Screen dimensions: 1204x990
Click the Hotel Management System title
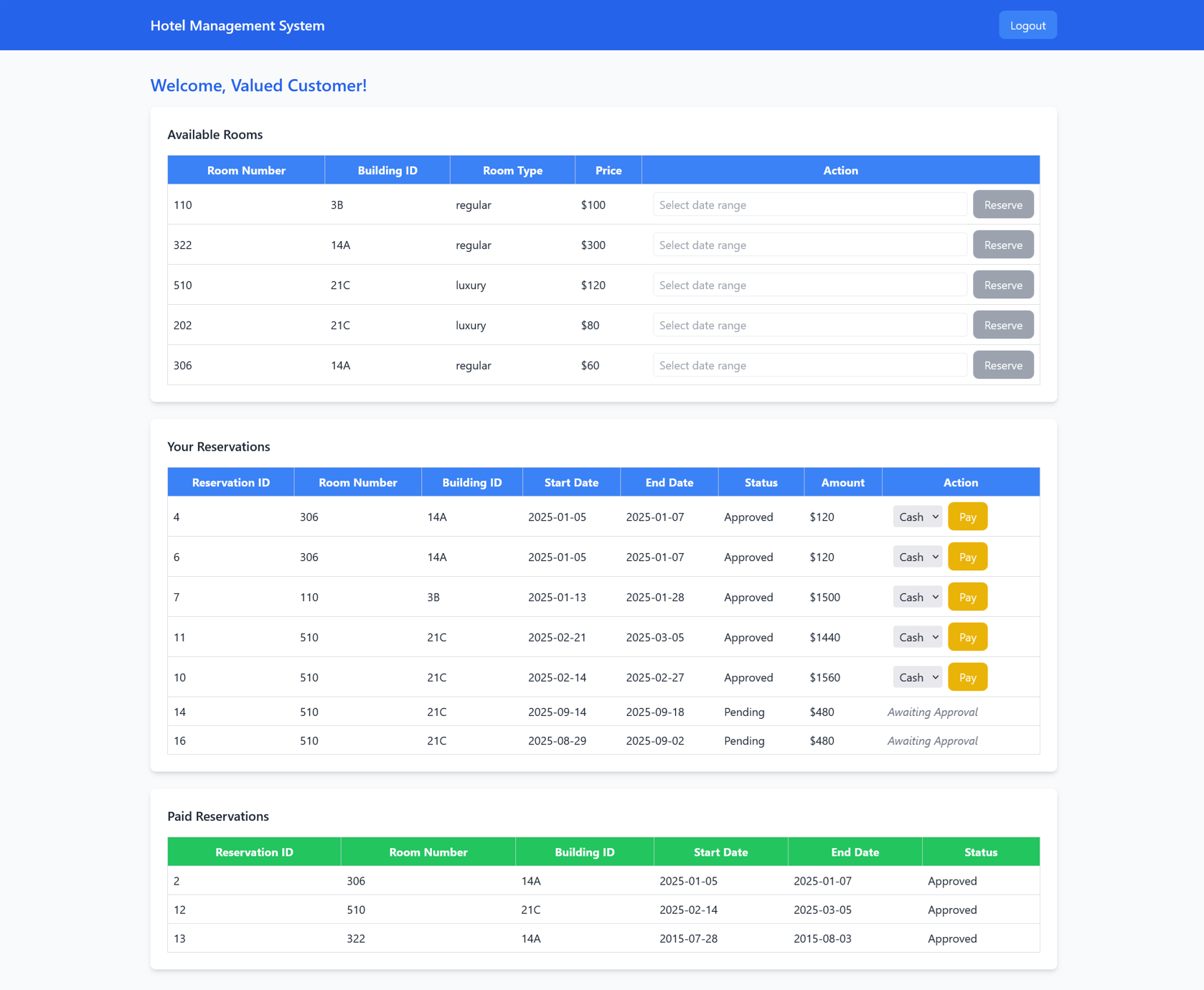[x=237, y=26]
